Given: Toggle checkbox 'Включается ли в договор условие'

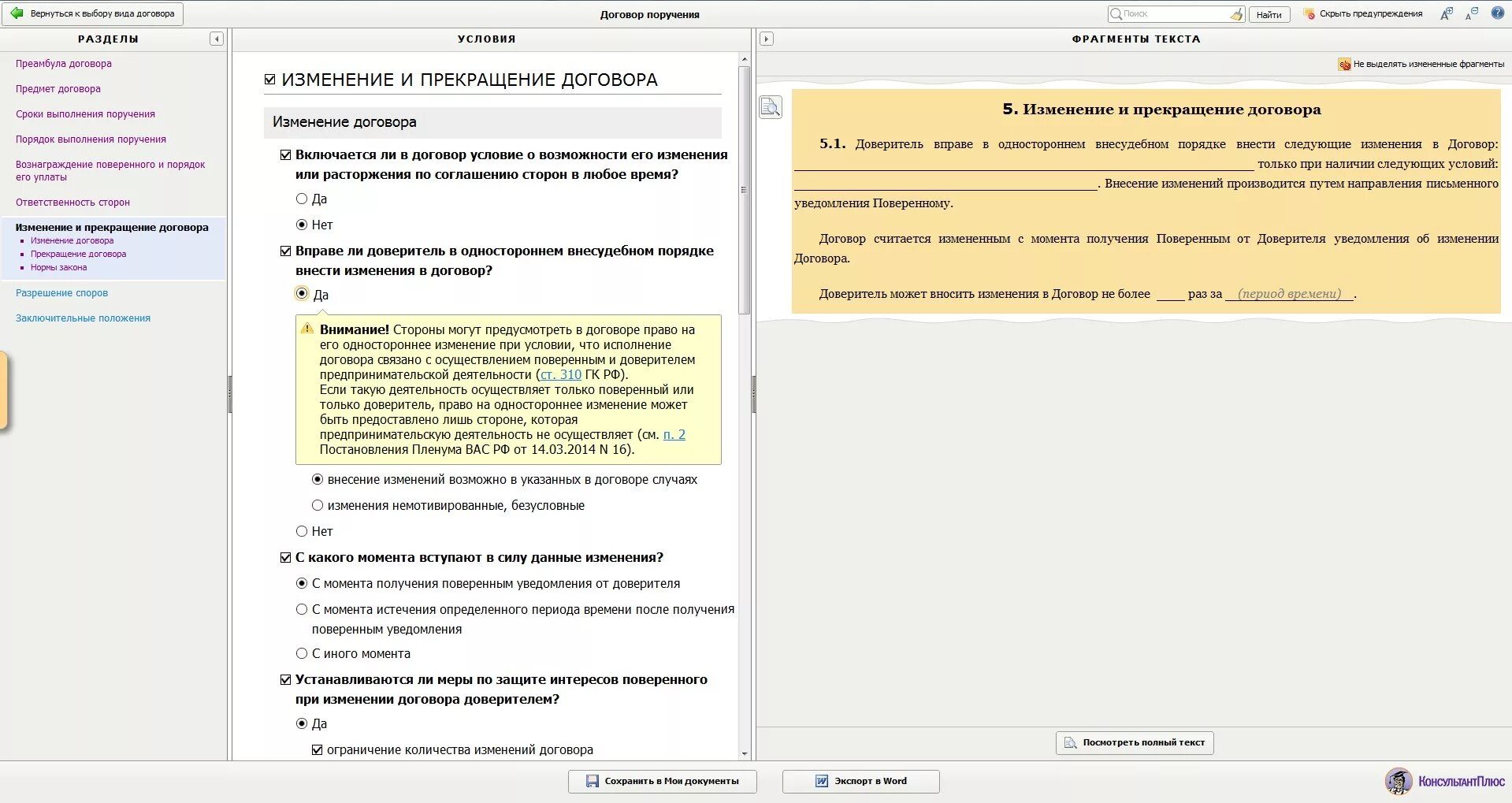Looking at the screenshot, I should 286,154.
